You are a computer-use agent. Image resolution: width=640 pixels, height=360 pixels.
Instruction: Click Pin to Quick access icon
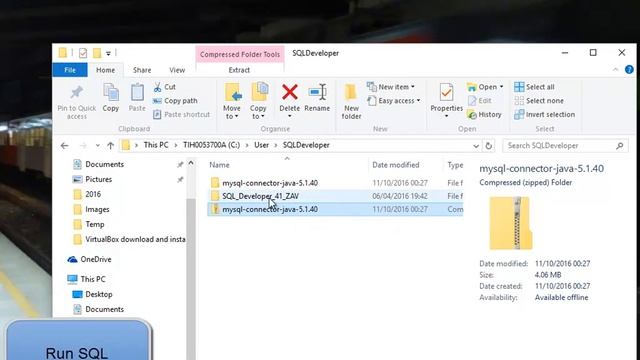click(x=76, y=93)
